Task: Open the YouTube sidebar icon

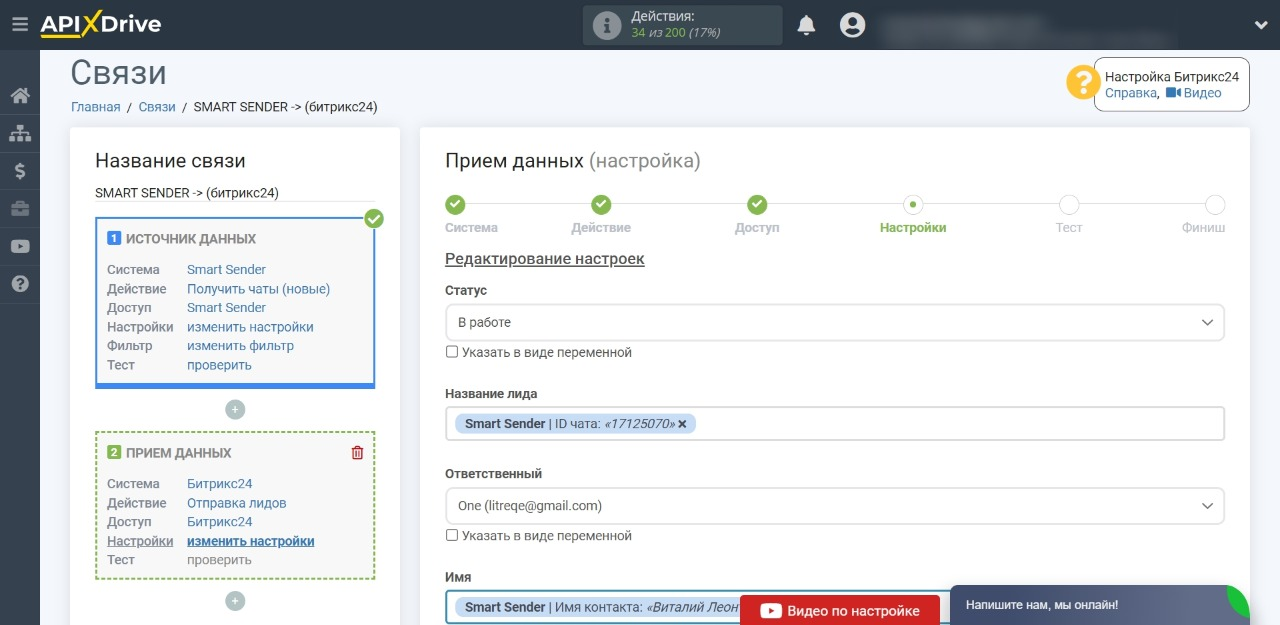Action: 19,246
